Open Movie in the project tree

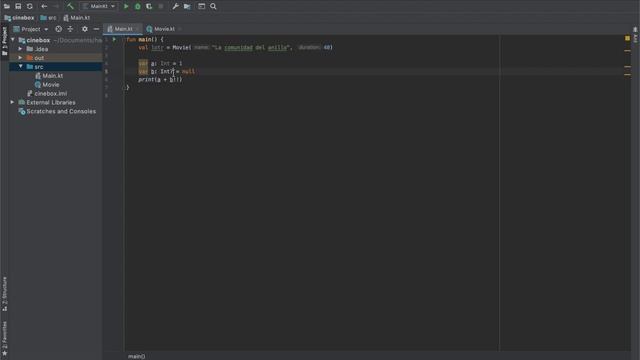[x=47, y=85]
